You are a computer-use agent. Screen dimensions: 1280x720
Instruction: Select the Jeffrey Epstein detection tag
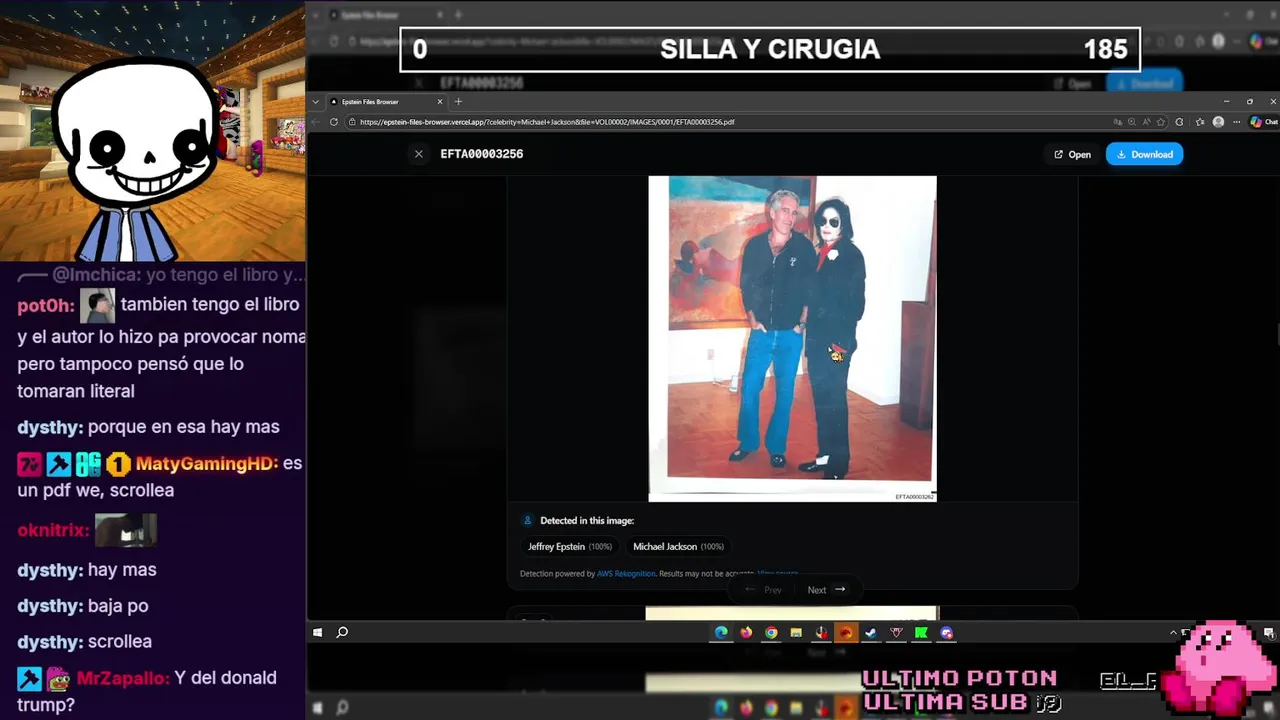click(x=569, y=547)
